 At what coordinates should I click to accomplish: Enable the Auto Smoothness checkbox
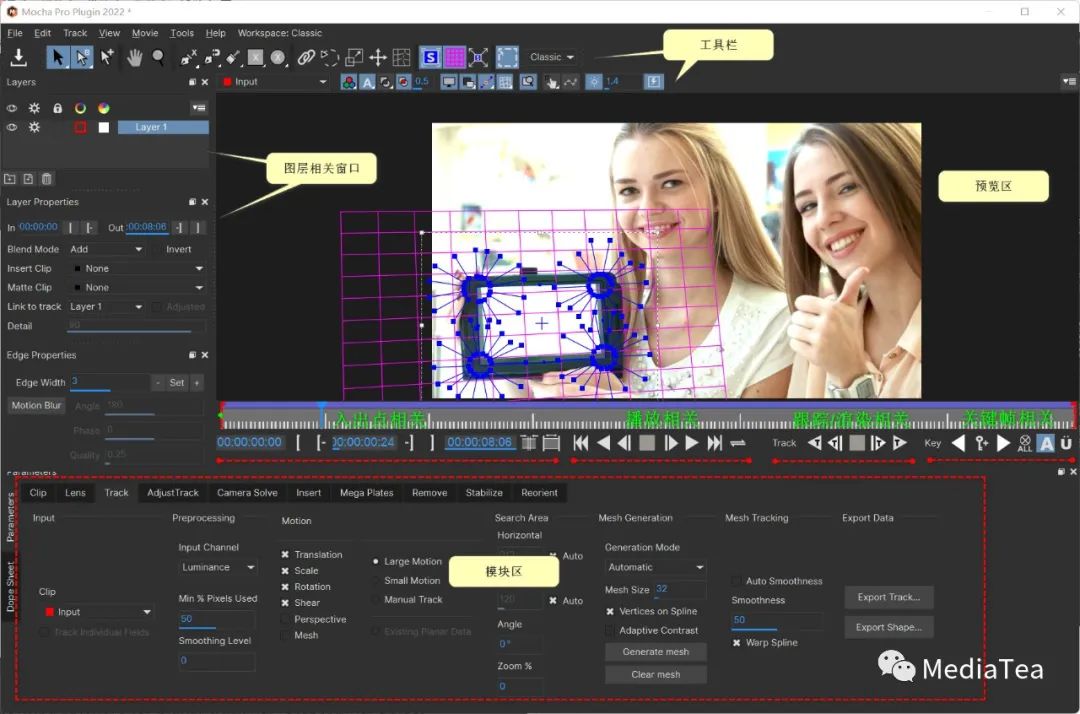pos(736,581)
